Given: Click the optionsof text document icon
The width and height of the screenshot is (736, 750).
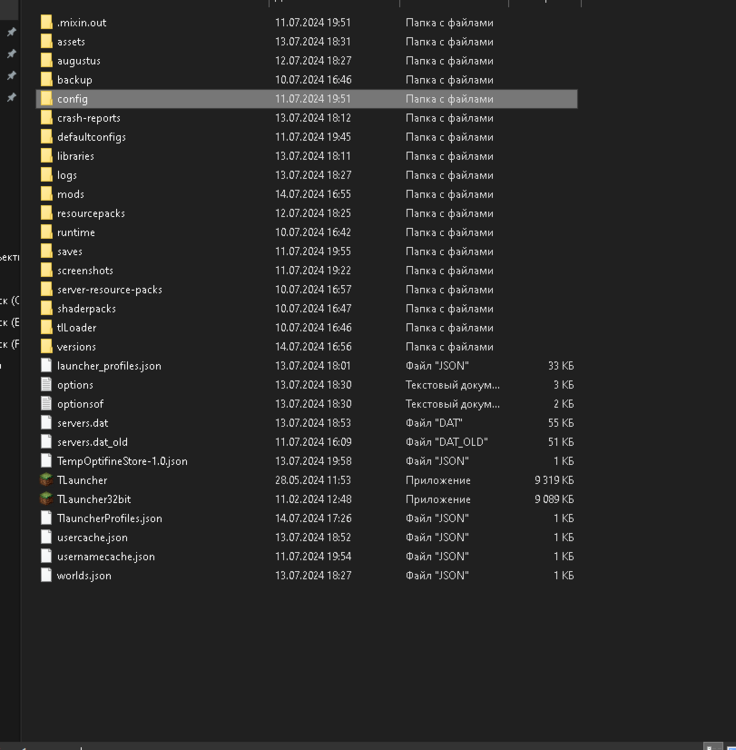Looking at the screenshot, I should (x=46, y=404).
